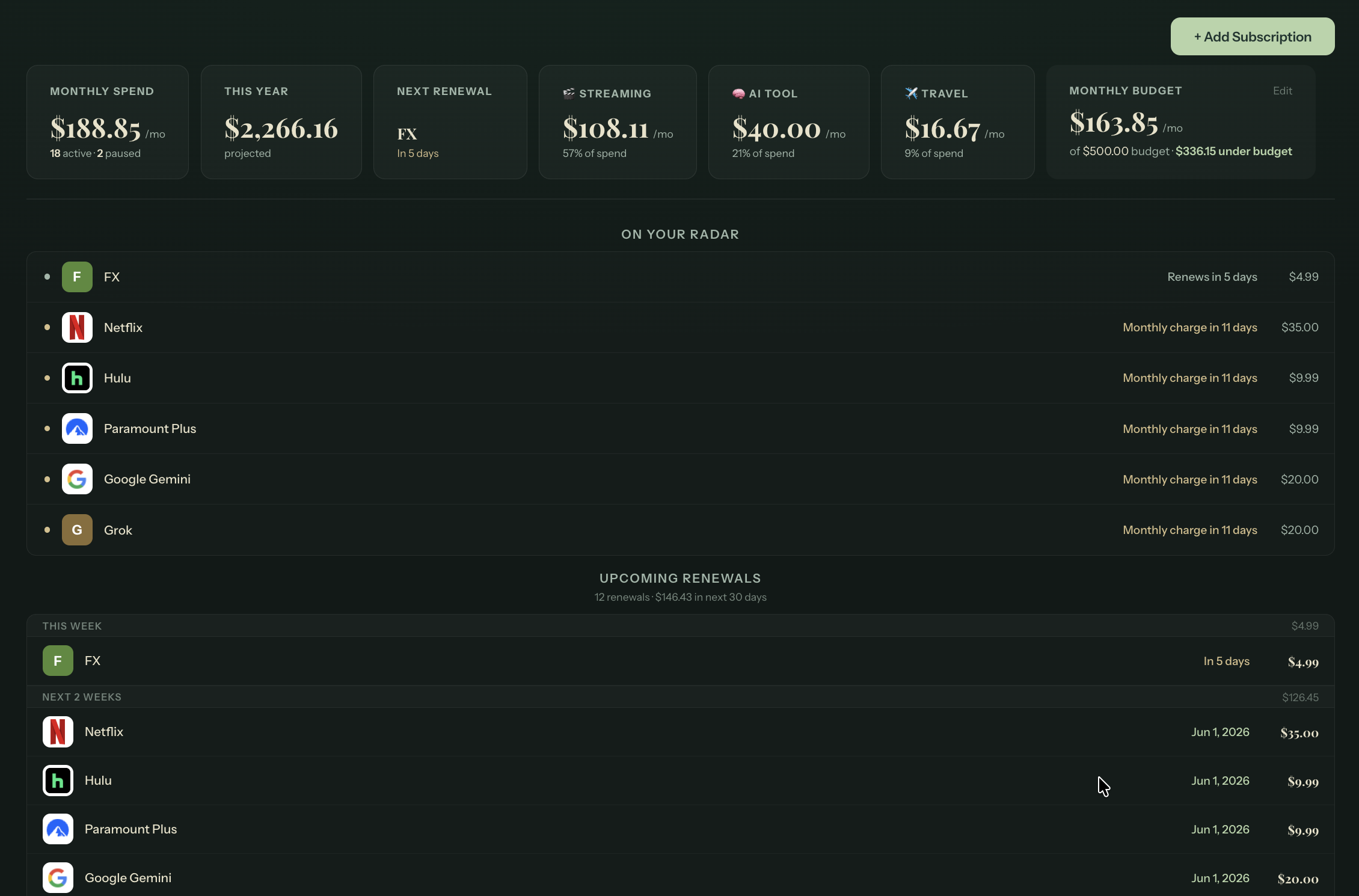Viewport: 1359px width, 896px height.
Task: Click the Hulu icon under Next 2 Weeks
Action: click(58, 781)
